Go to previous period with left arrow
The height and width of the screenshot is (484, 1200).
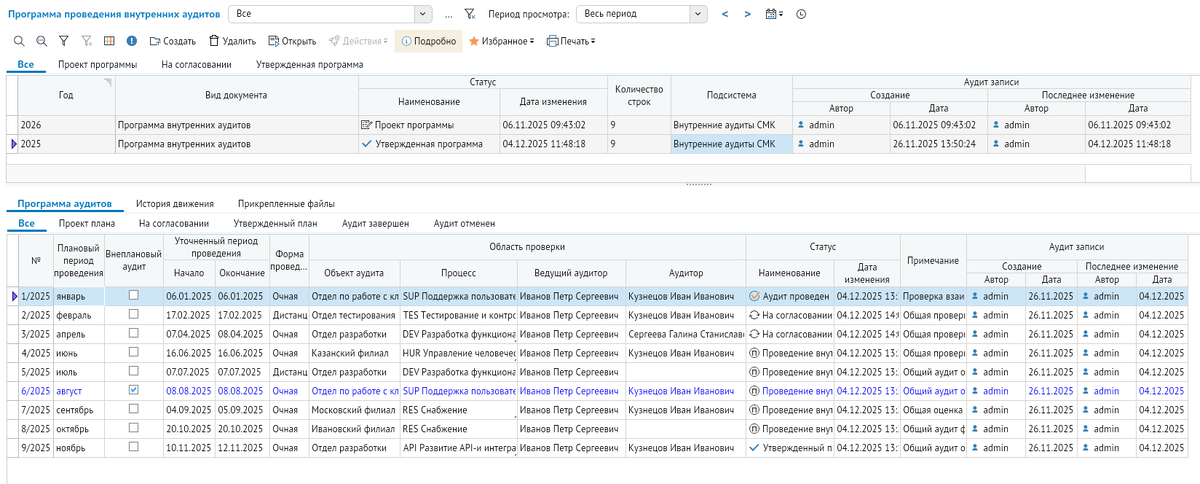point(724,14)
